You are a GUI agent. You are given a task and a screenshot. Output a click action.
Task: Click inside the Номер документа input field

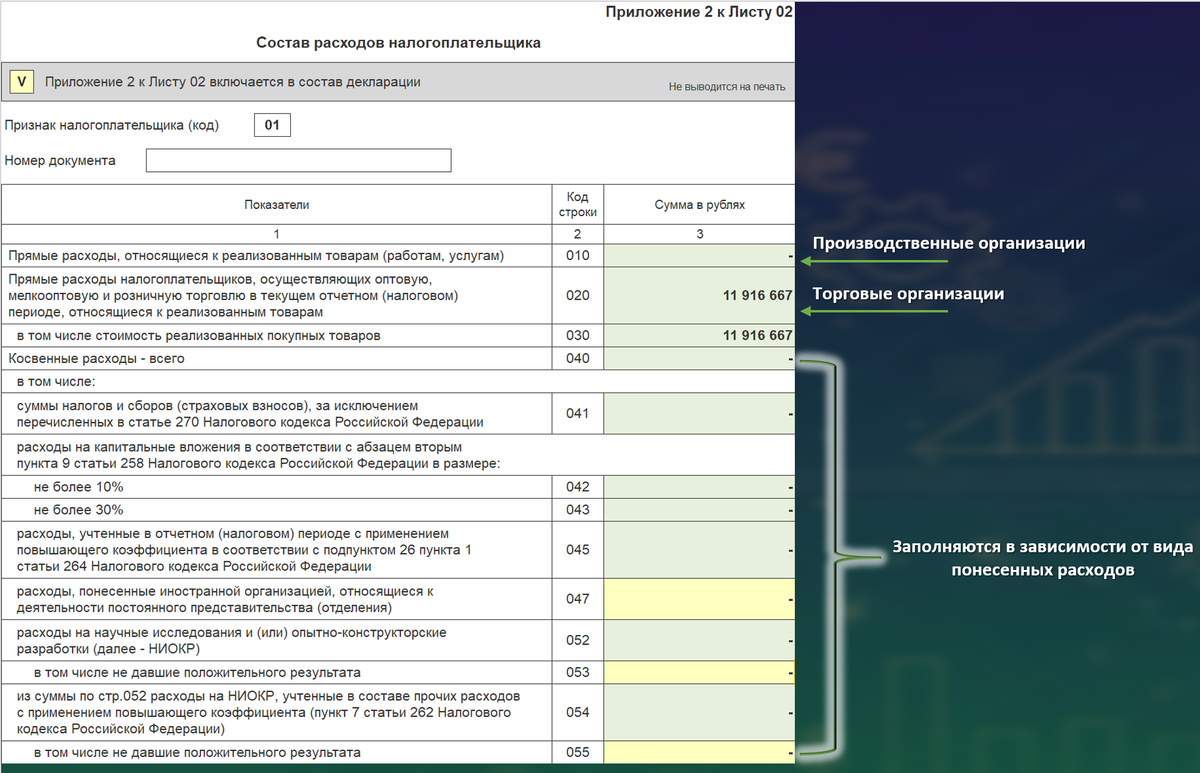tap(298, 160)
